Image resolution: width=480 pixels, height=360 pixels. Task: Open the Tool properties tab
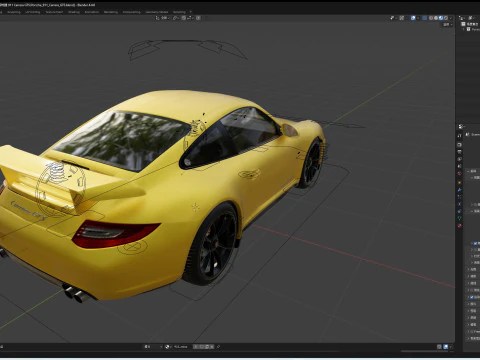(x=460, y=135)
